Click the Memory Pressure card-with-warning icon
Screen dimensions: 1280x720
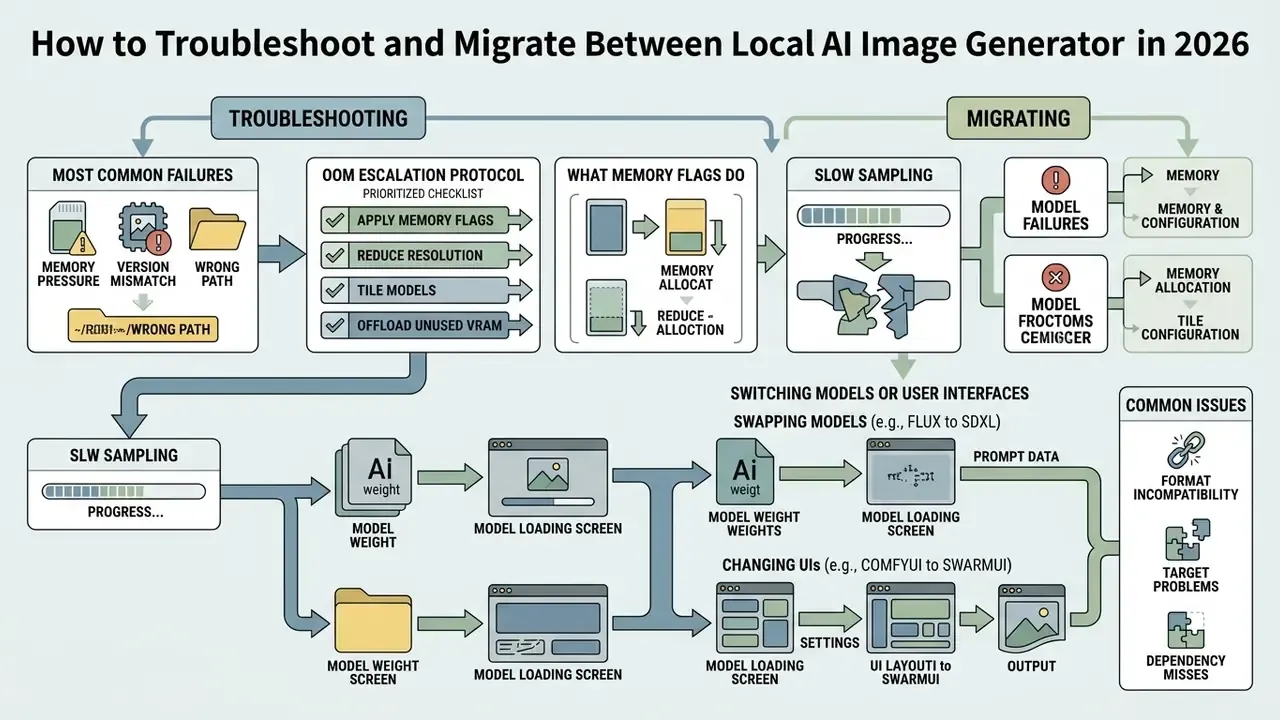click(x=68, y=227)
